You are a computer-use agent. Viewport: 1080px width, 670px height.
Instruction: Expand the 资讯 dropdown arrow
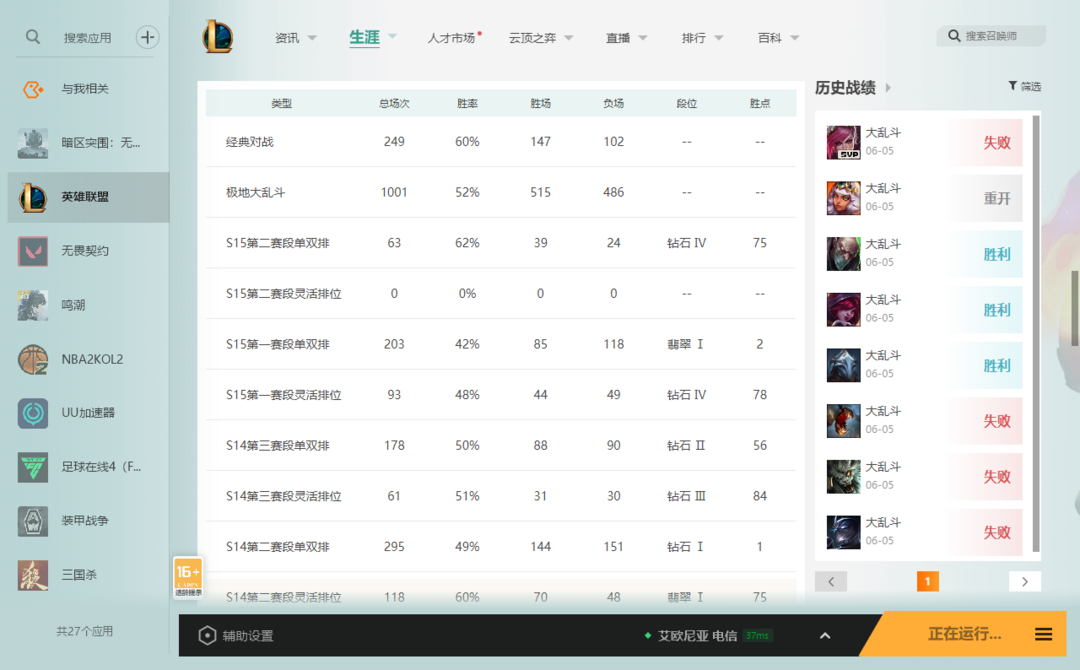click(x=312, y=38)
